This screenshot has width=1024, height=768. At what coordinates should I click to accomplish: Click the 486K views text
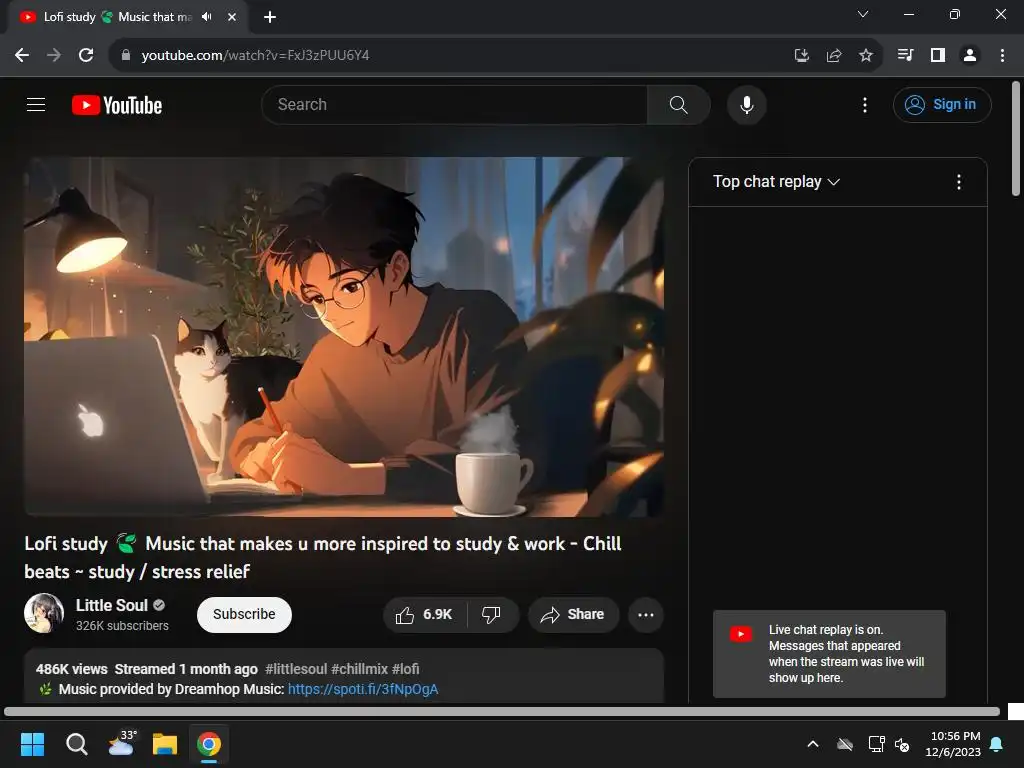pyautogui.click(x=72, y=669)
